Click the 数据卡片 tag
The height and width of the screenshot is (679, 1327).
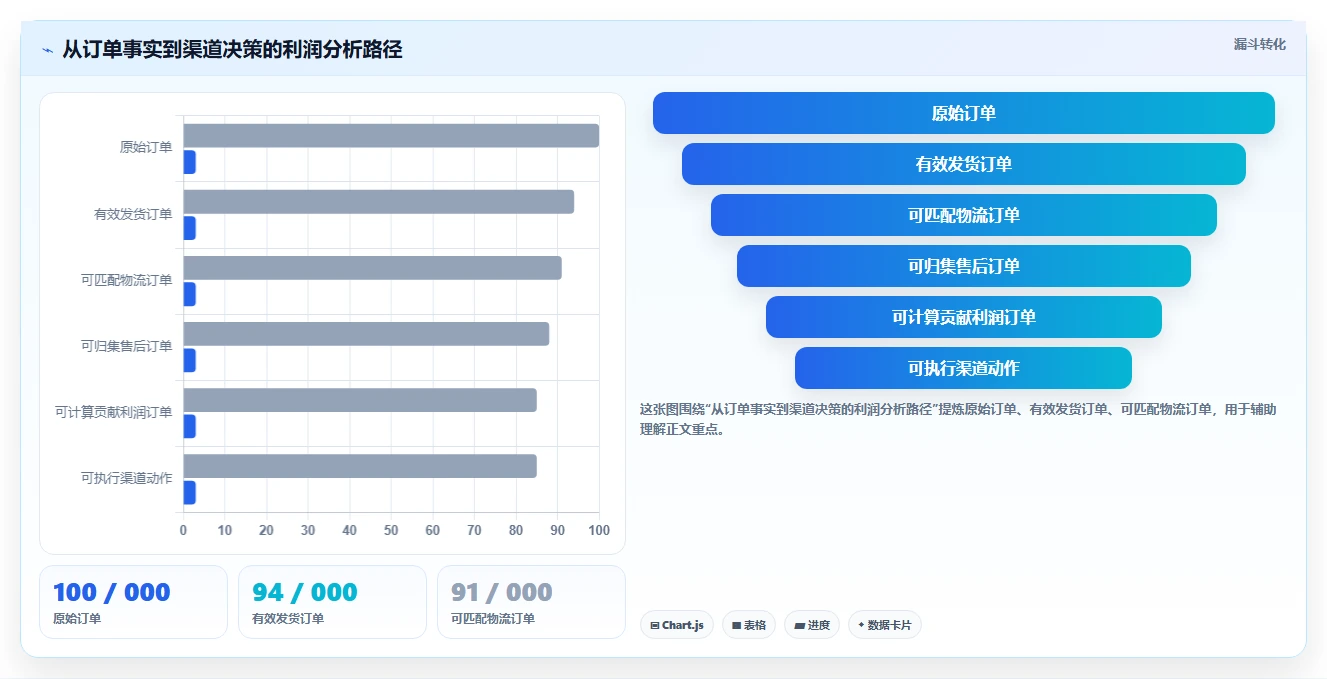(885, 625)
